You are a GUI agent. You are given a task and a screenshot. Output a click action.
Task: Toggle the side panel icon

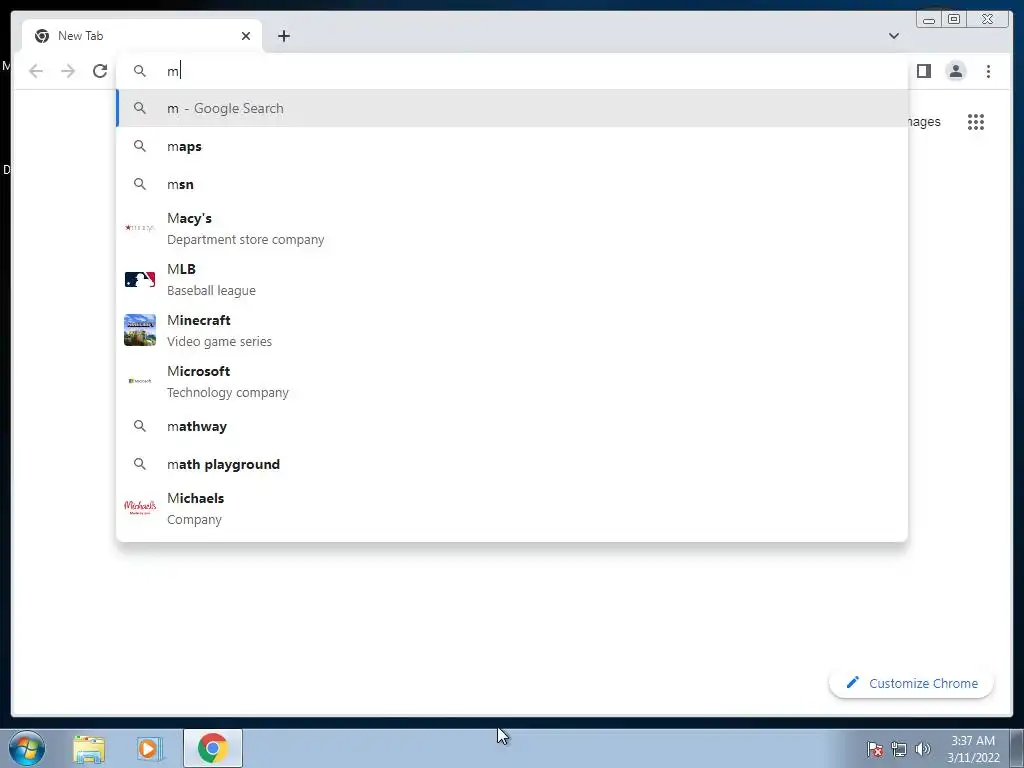coord(923,71)
